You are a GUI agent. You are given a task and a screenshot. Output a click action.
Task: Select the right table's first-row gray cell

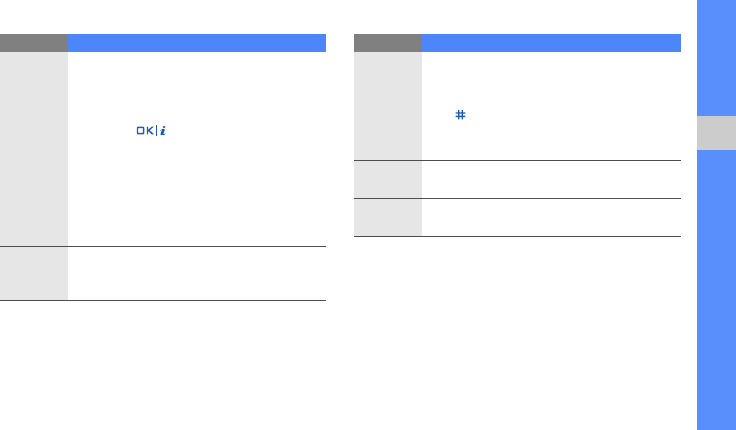point(388,106)
